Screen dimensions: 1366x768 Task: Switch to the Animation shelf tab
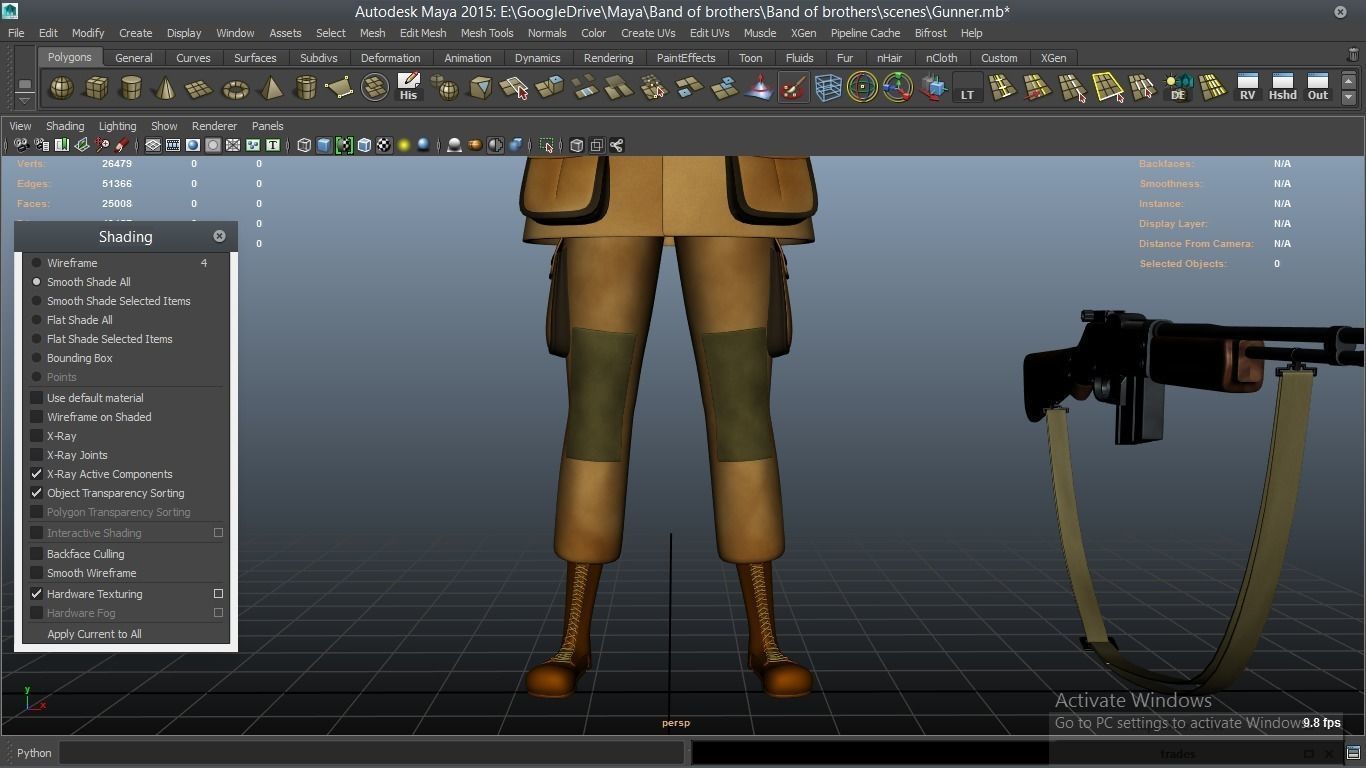coord(467,58)
